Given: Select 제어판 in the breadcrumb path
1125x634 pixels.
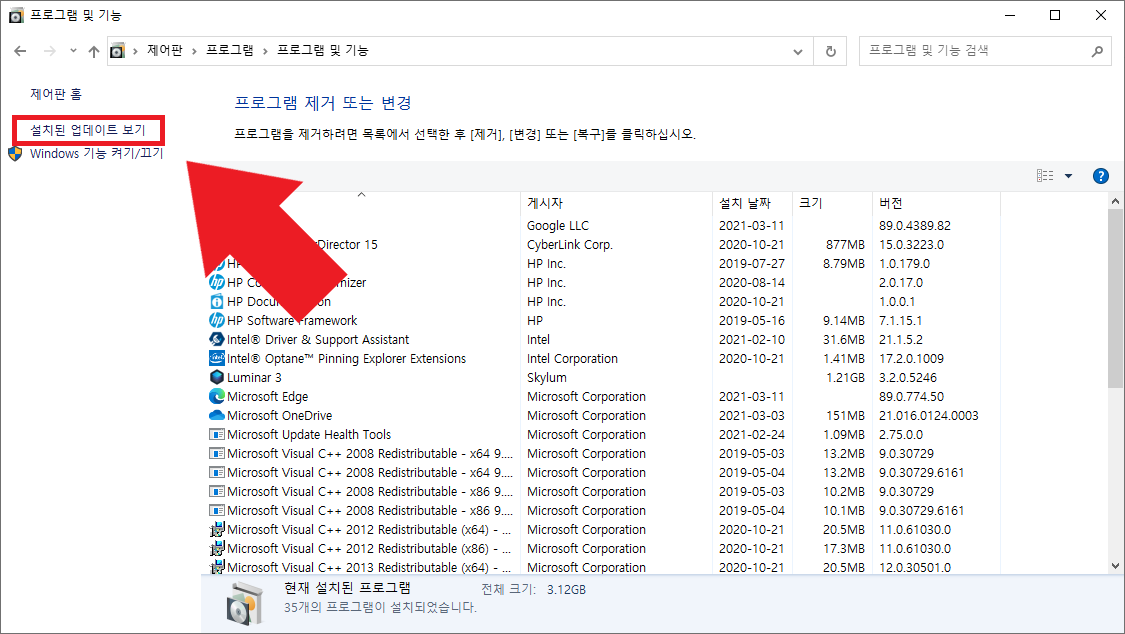Looking at the screenshot, I should click(165, 50).
